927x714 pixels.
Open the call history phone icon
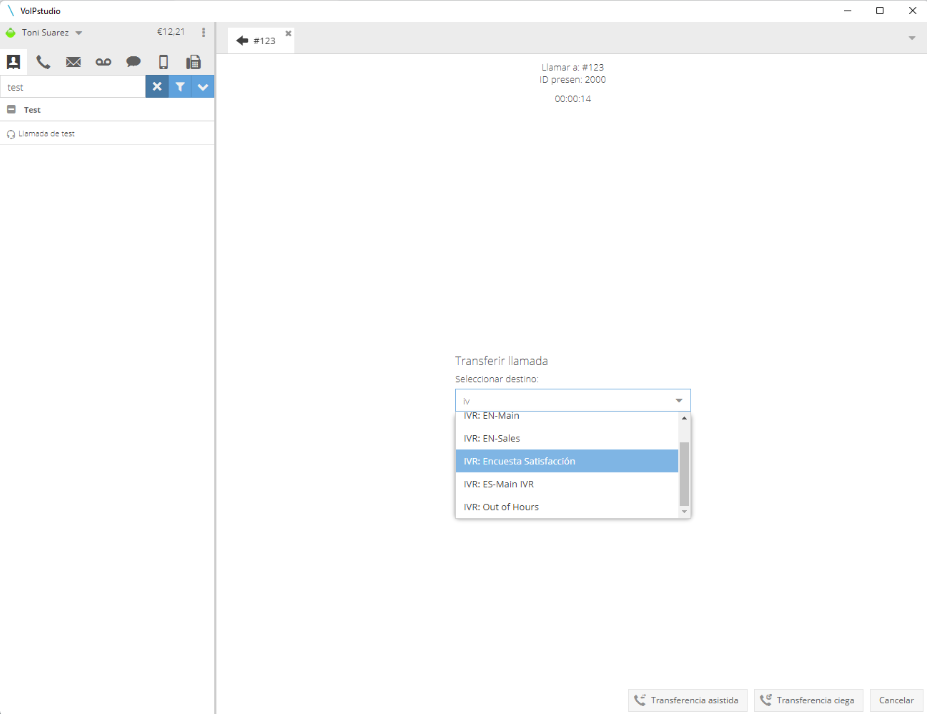[43, 62]
